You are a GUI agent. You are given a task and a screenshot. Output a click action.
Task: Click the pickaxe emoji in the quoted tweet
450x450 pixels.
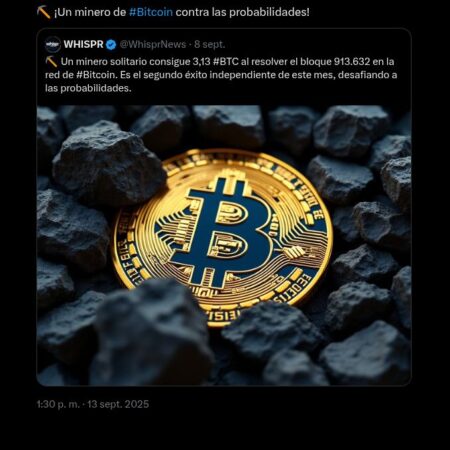pyautogui.click(x=51, y=62)
